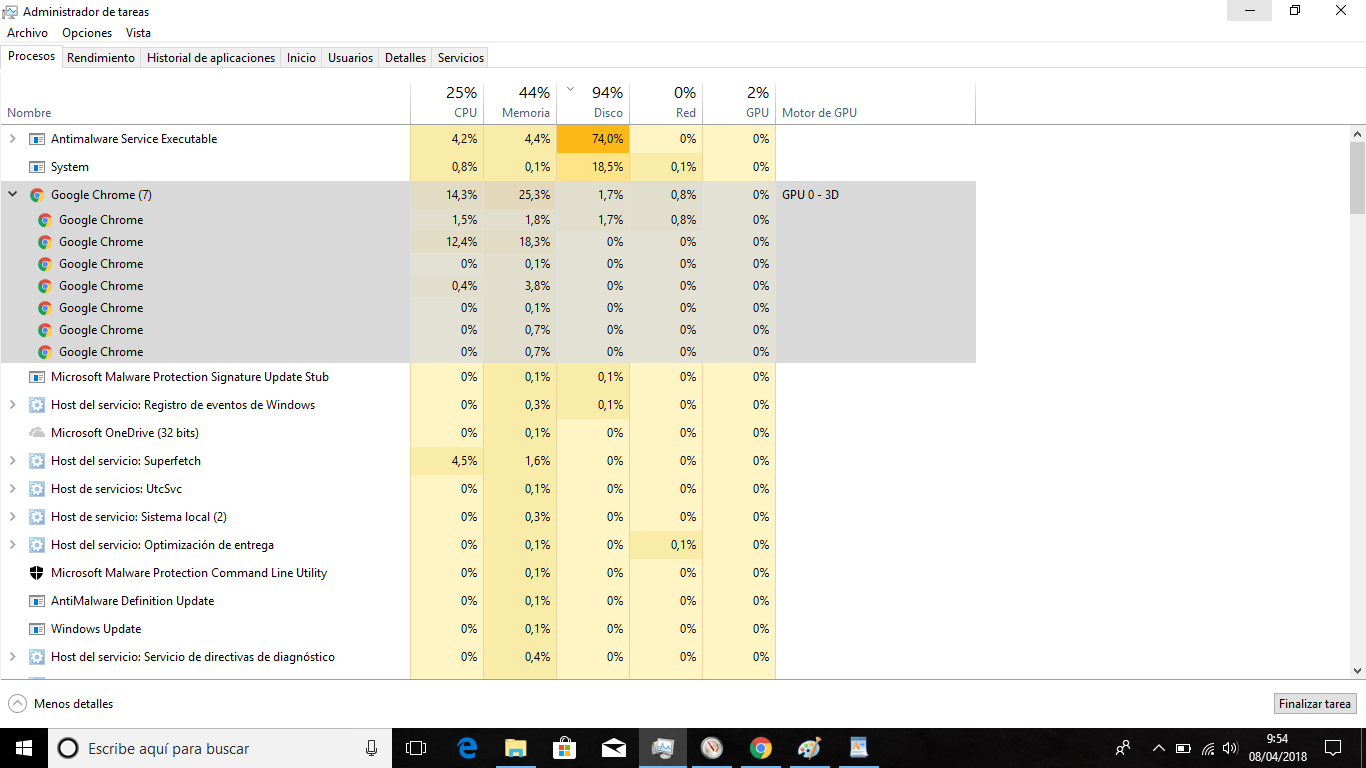
Task: Sort processes by CPU column header
Action: pyautogui.click(x=447, y=103)
